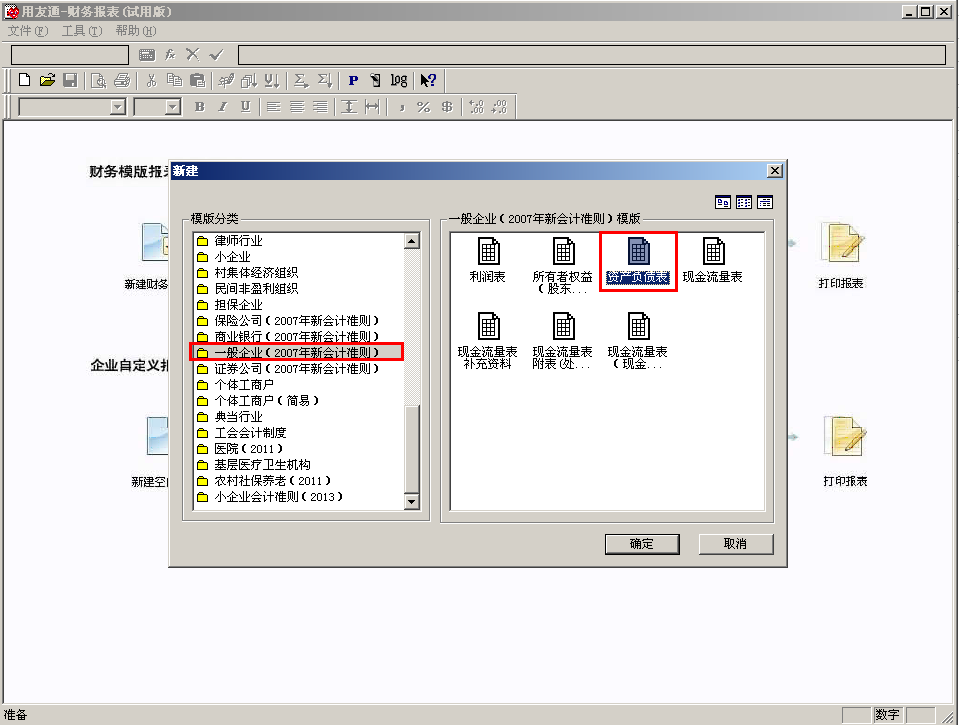Screen dimensions: 959x725
Task: Select 证券公司(2007年新会计准则) category
Action: [288, 369]
